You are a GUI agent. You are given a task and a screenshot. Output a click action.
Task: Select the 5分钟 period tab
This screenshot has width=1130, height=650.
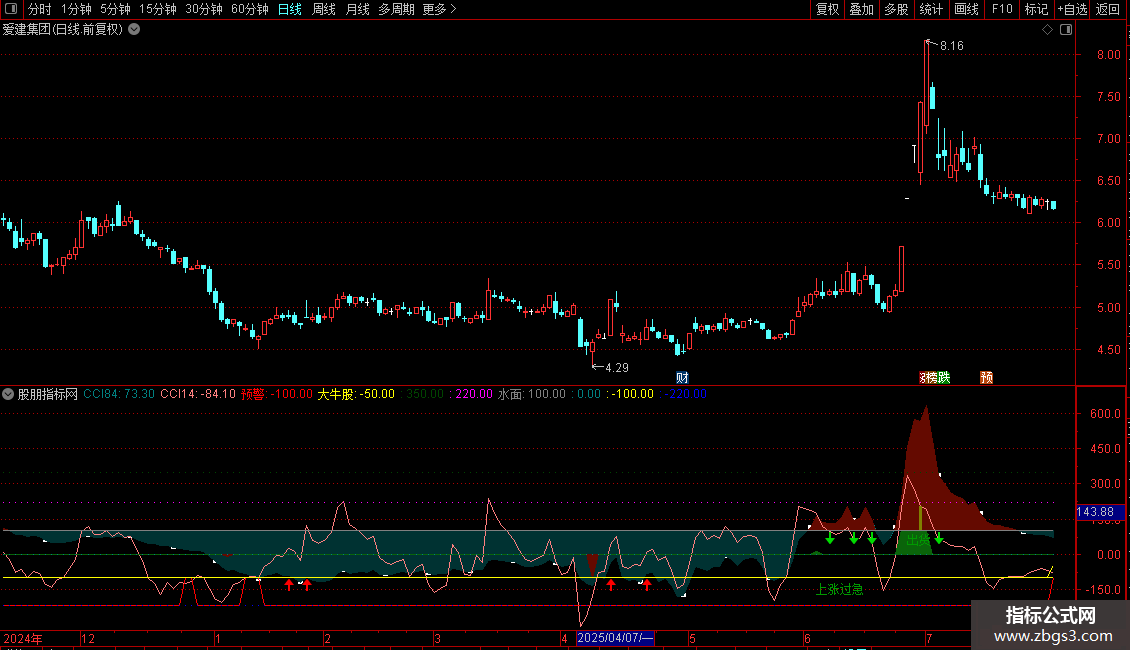(x=115, y=9)
